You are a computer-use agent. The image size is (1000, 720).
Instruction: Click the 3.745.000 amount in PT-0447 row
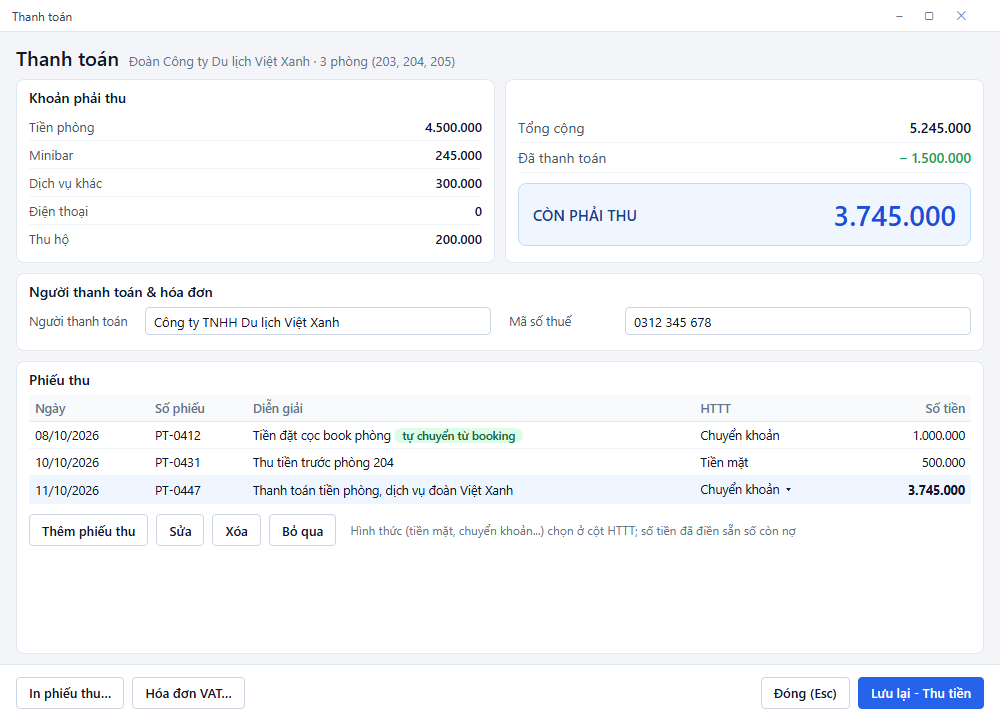(936, 490)
